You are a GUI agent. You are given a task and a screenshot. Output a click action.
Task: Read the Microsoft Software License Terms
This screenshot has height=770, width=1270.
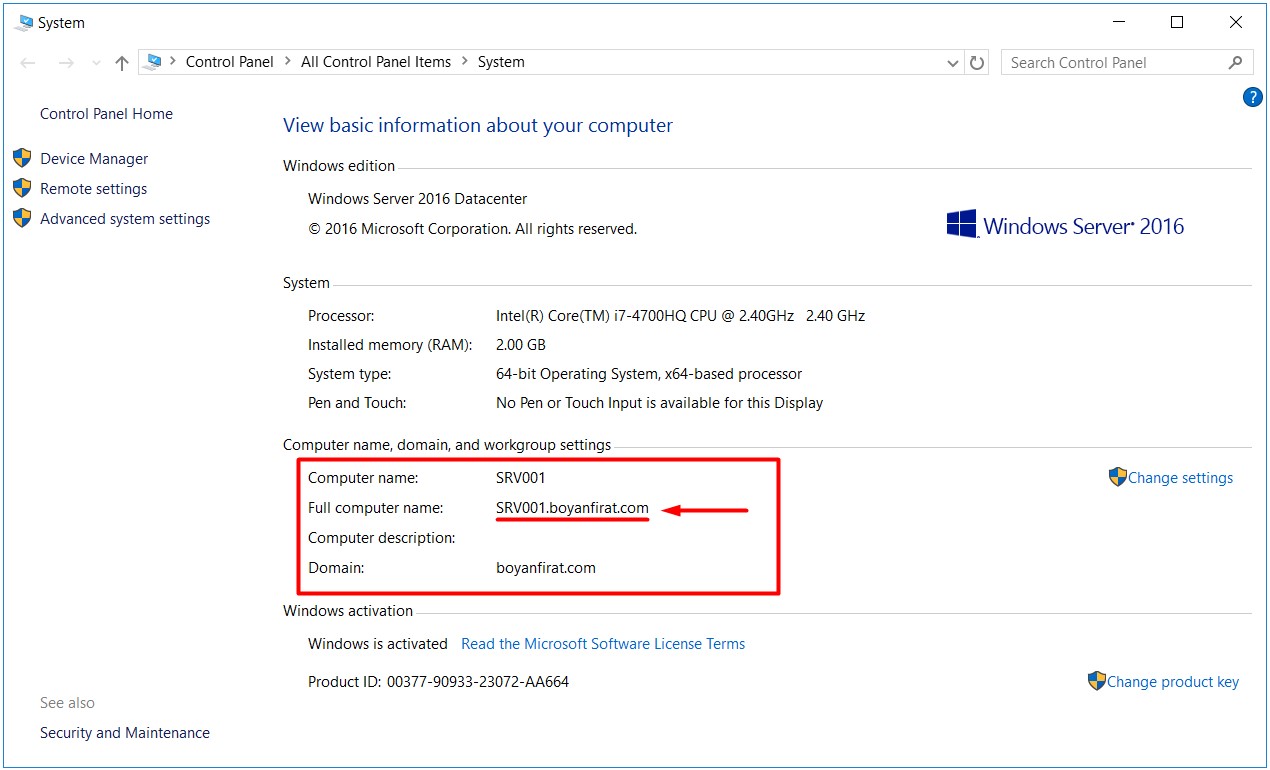(x=603, y=644)
